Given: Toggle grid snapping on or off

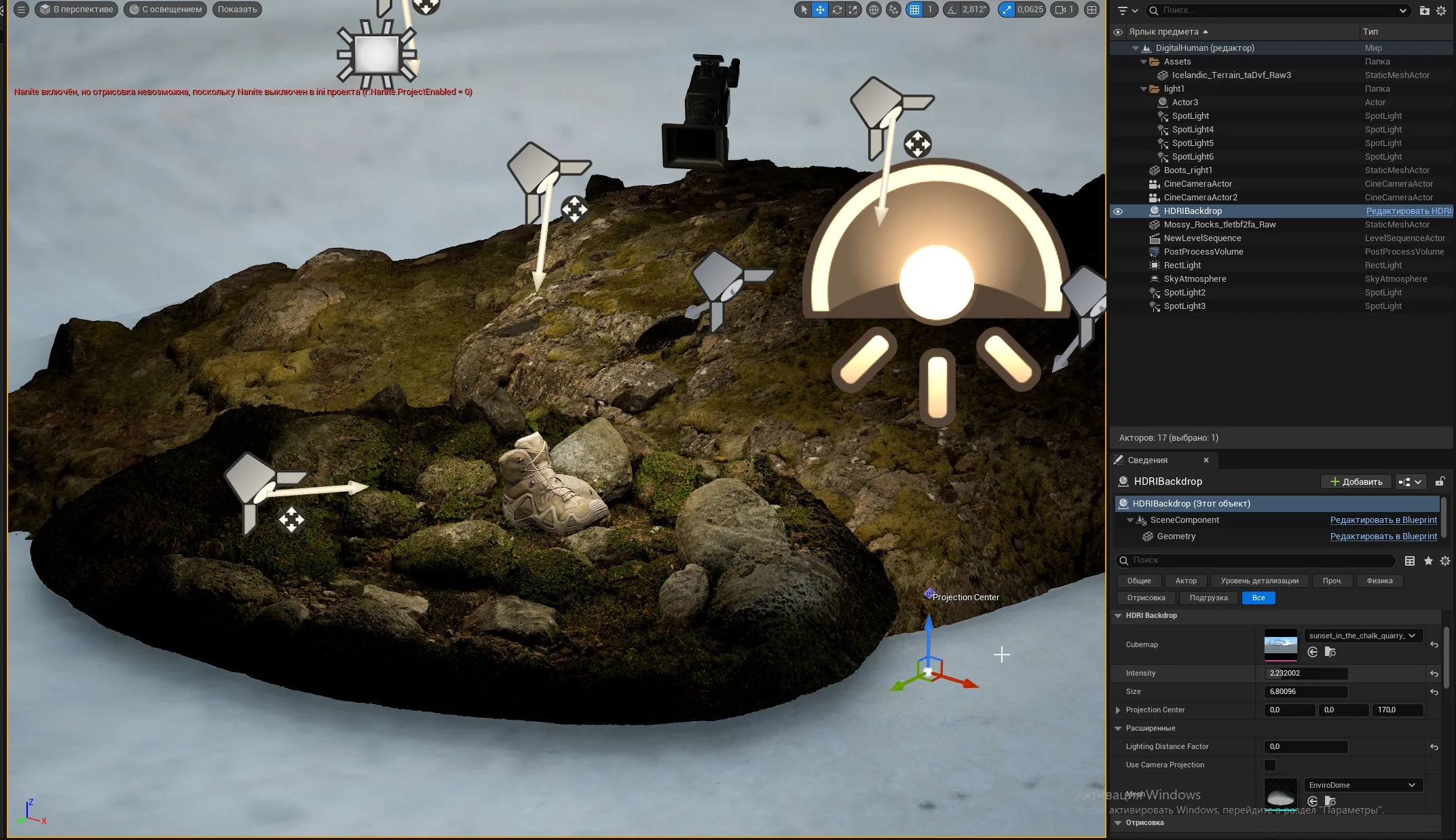Looking at the screenshot, I should point(914,10).
